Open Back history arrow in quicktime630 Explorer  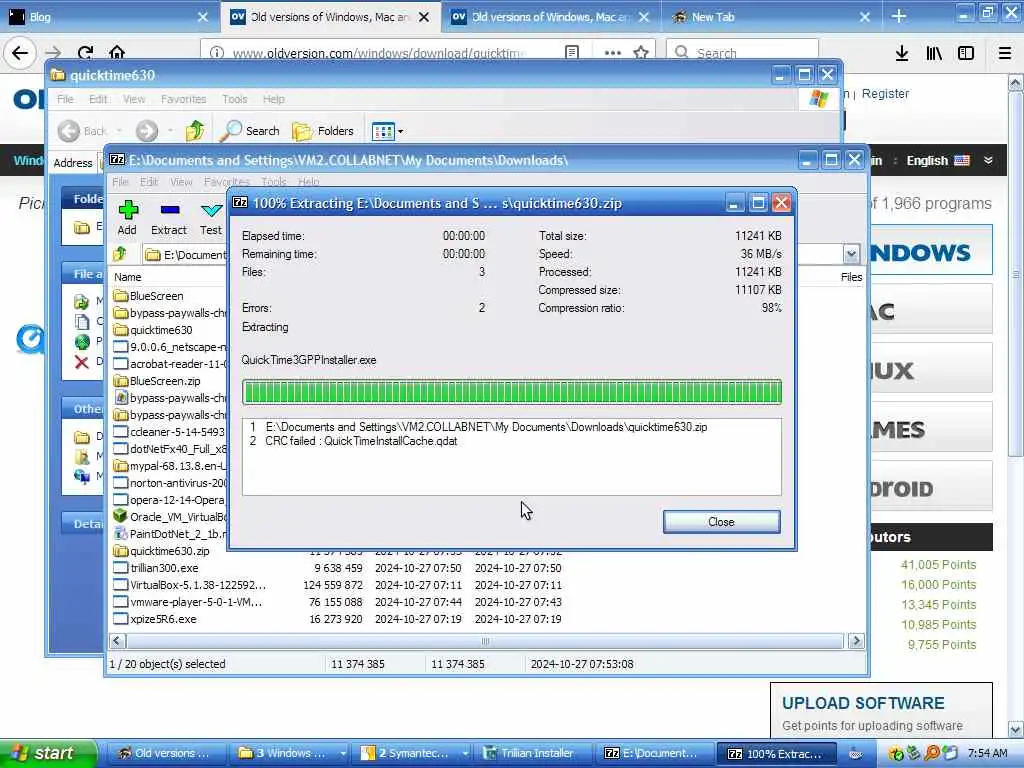(120, 131)
